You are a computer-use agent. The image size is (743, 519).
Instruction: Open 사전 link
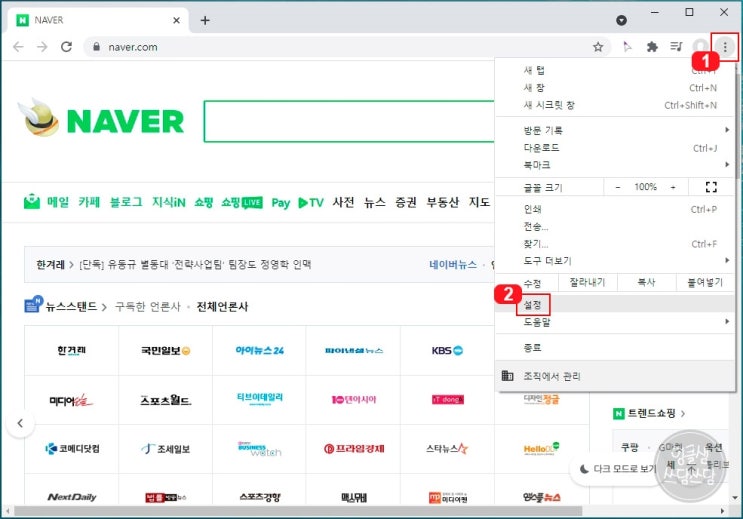[x=344, y=202]
